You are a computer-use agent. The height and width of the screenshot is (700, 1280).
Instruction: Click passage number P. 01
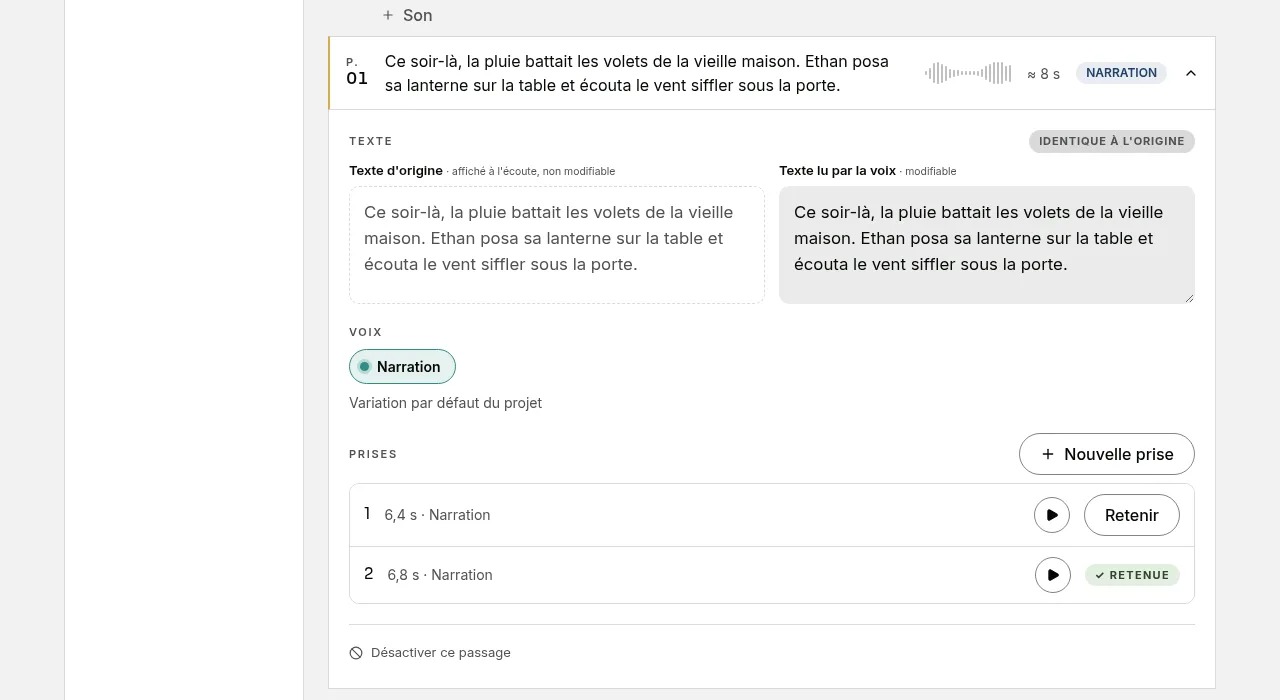(x=357, y=72)
